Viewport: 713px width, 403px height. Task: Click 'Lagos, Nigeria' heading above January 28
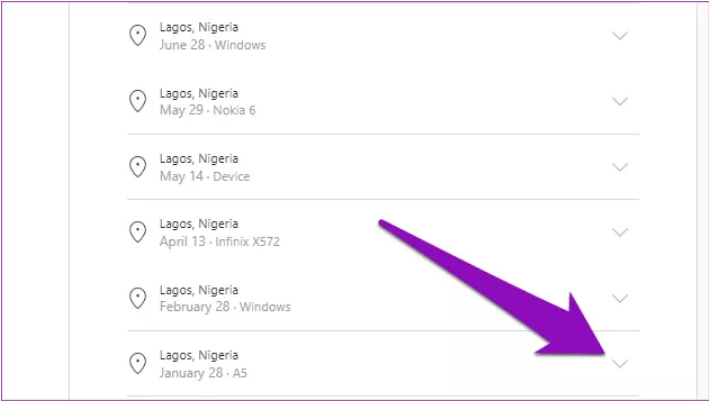point(199,355)
